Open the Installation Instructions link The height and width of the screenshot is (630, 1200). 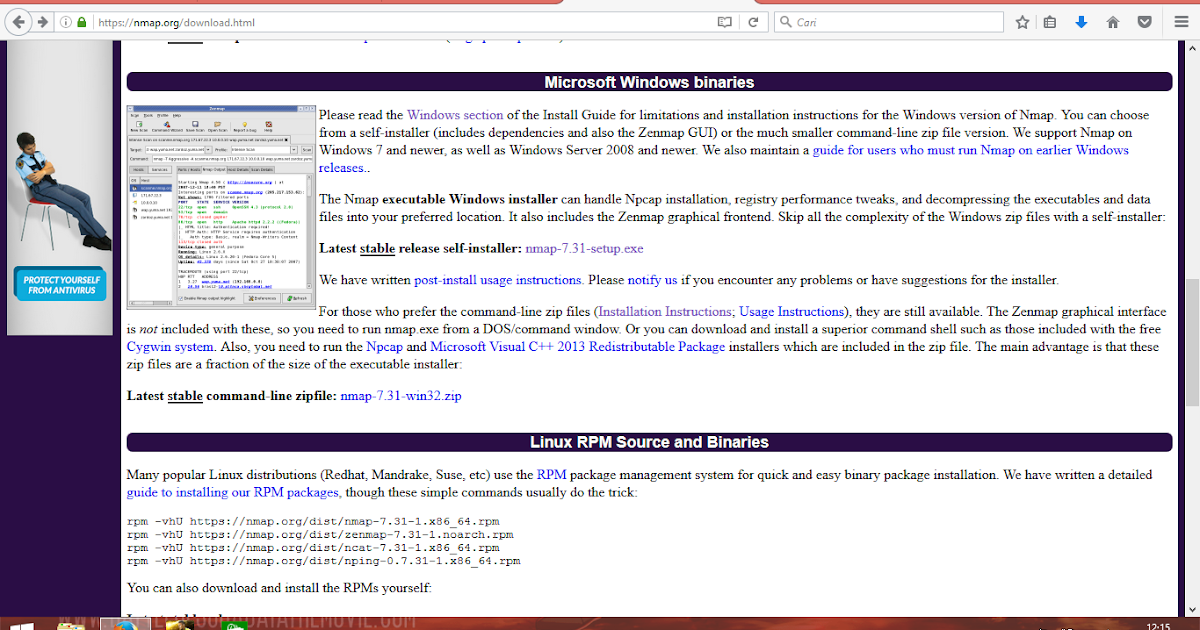(665, 312)
